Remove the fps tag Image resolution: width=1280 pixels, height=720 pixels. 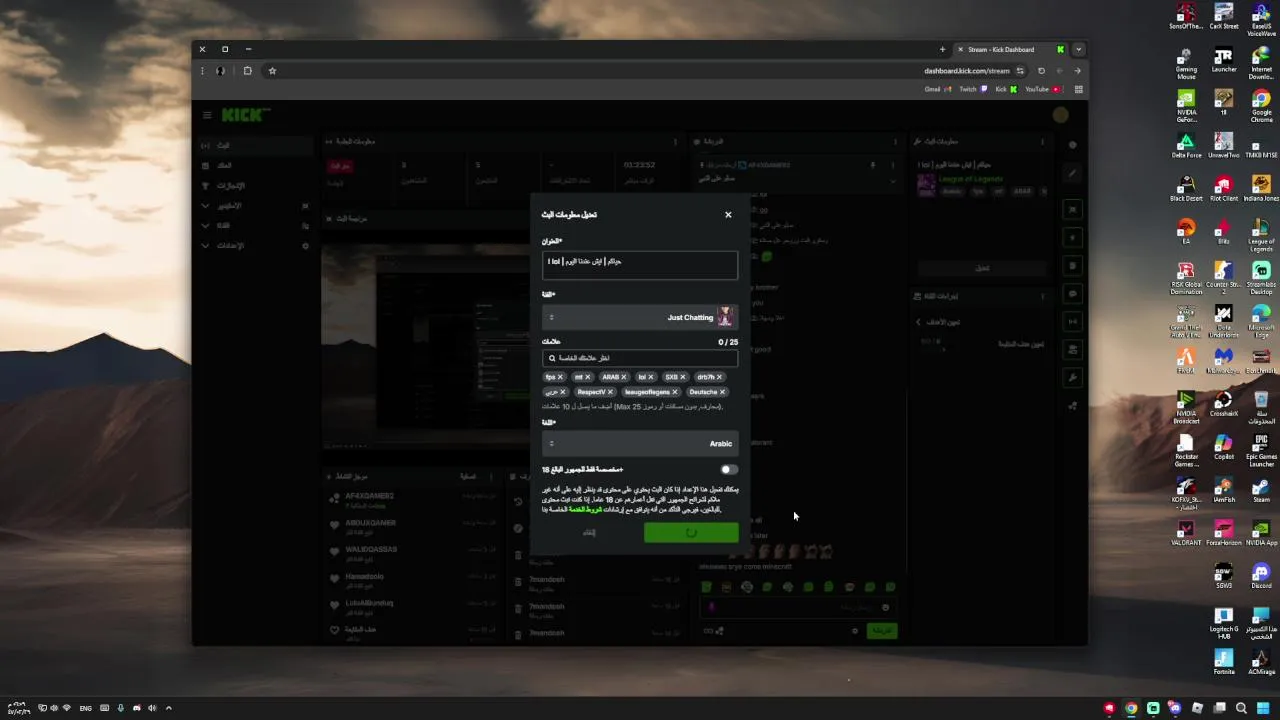tap(560, 377)
